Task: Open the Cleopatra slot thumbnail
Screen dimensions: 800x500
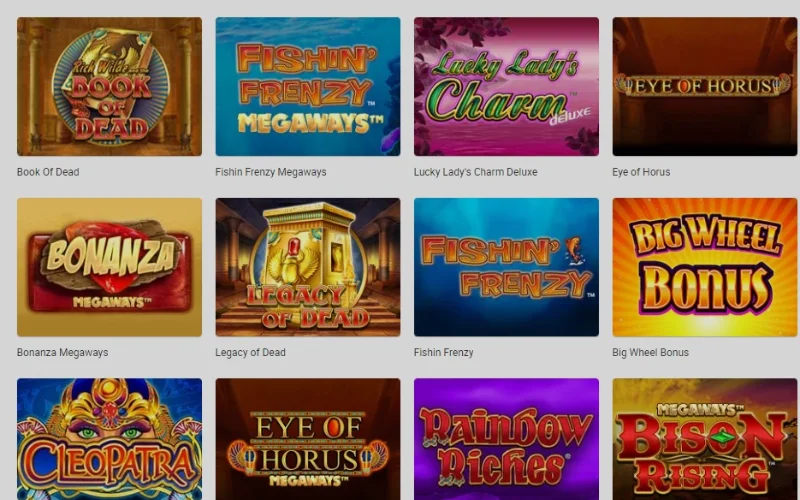Action: tap(109, 439)
